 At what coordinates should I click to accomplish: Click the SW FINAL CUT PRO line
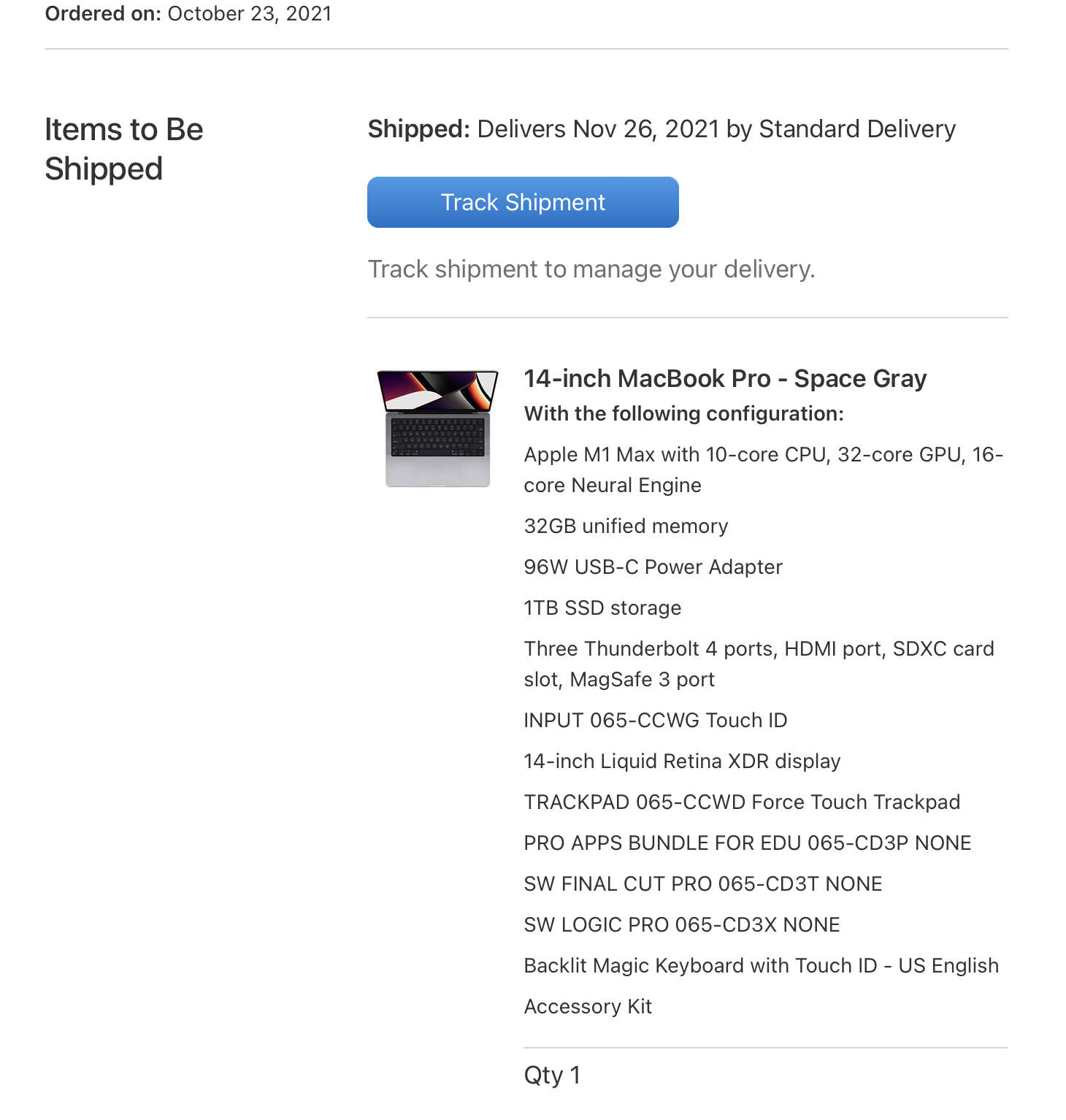click(x=702, y=884)
